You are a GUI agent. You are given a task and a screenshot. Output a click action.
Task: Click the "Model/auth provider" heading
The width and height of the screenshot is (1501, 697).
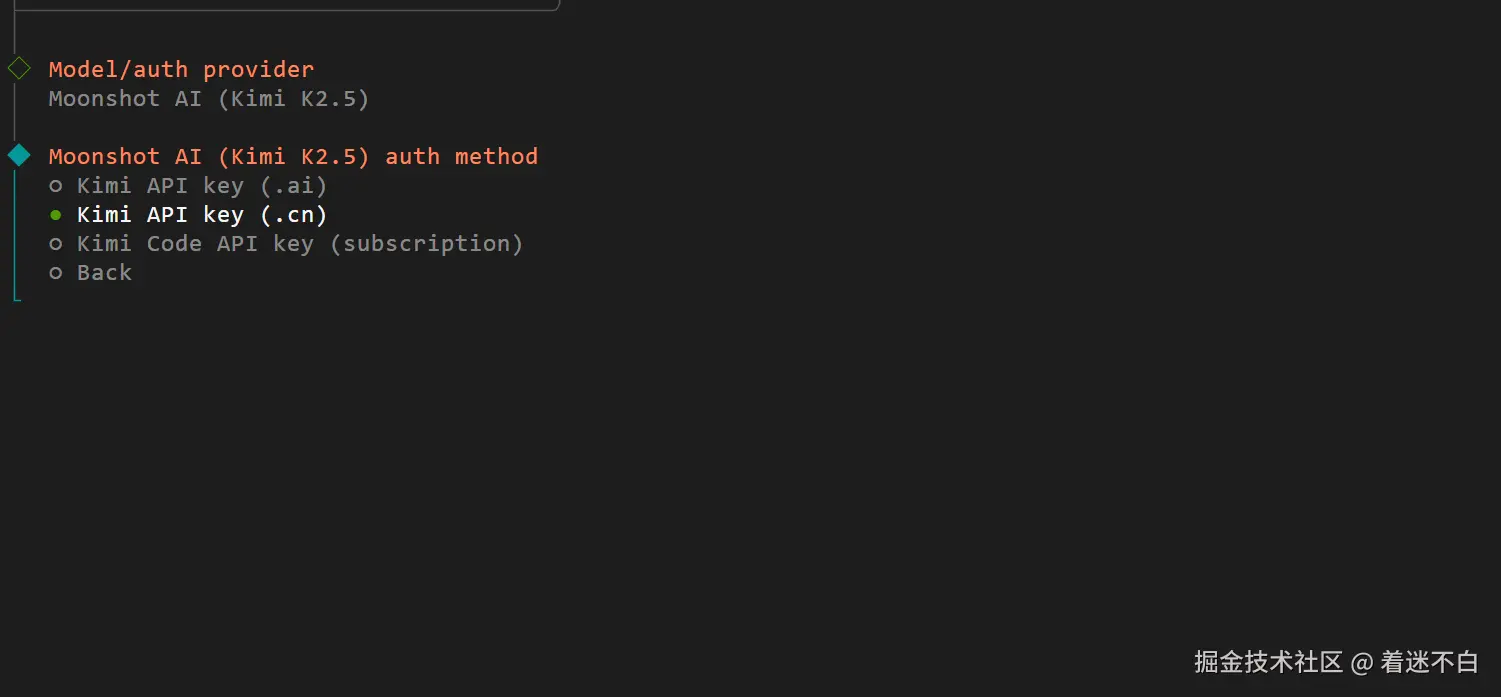point(181,69)
